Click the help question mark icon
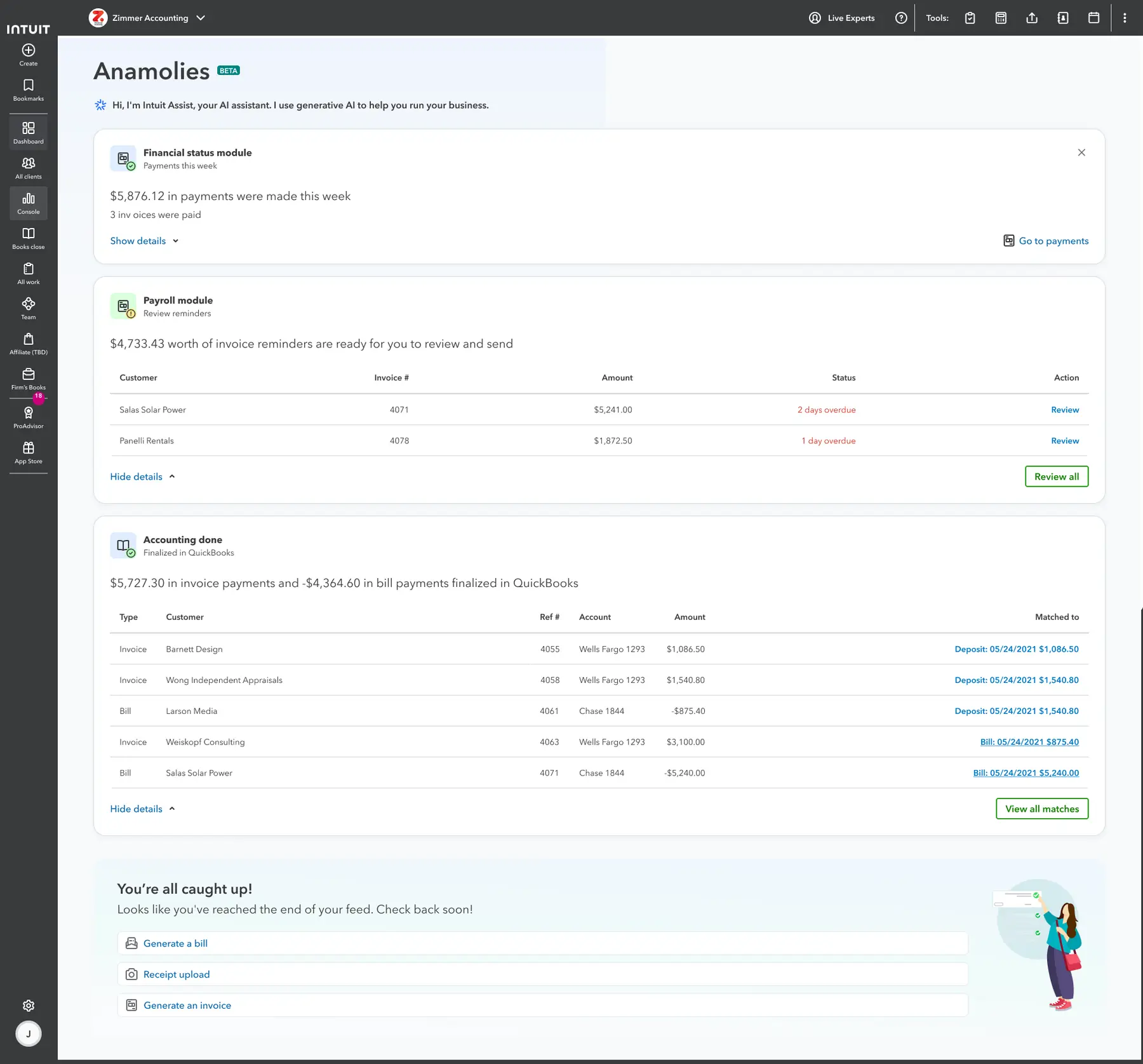Screen dimensions: 1143x1064 901,18
